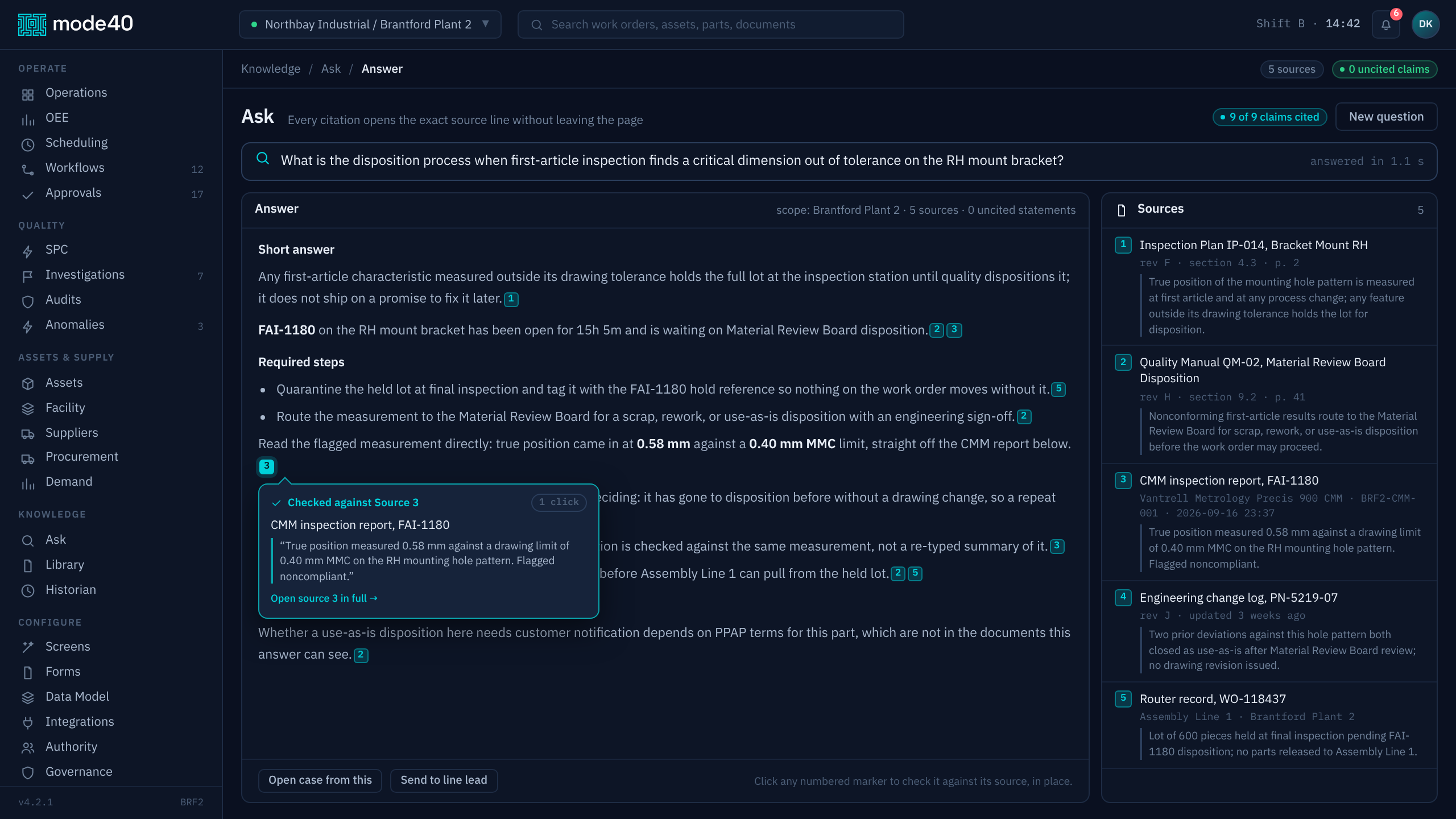1456x819 pixels.
Task: Click Open case from this button
Action: [x=320, y=780]
